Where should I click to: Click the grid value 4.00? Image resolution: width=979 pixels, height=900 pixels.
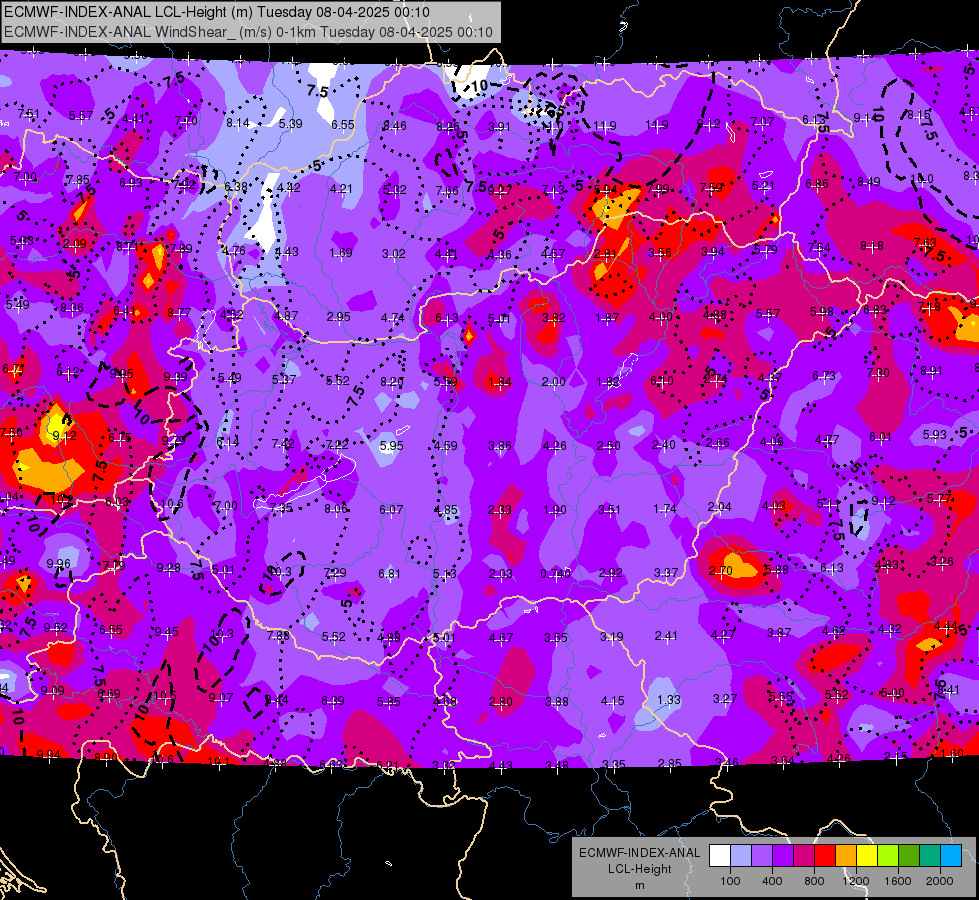coord(661,317)
